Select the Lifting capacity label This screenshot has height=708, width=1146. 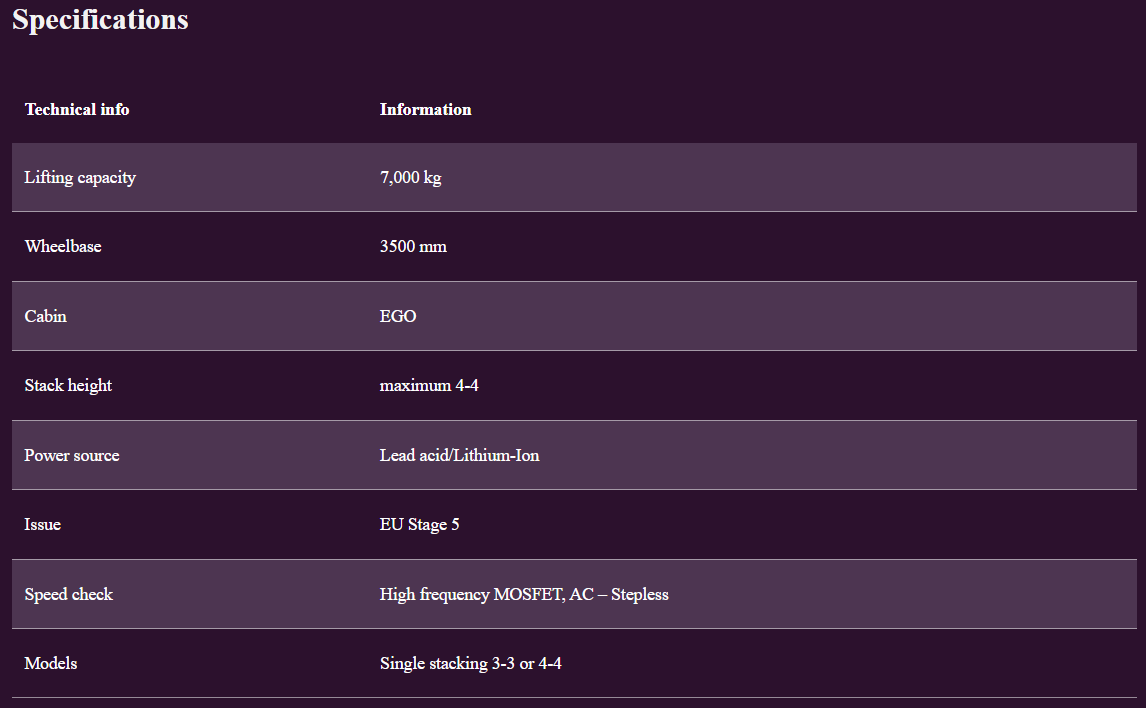(80, 178)
